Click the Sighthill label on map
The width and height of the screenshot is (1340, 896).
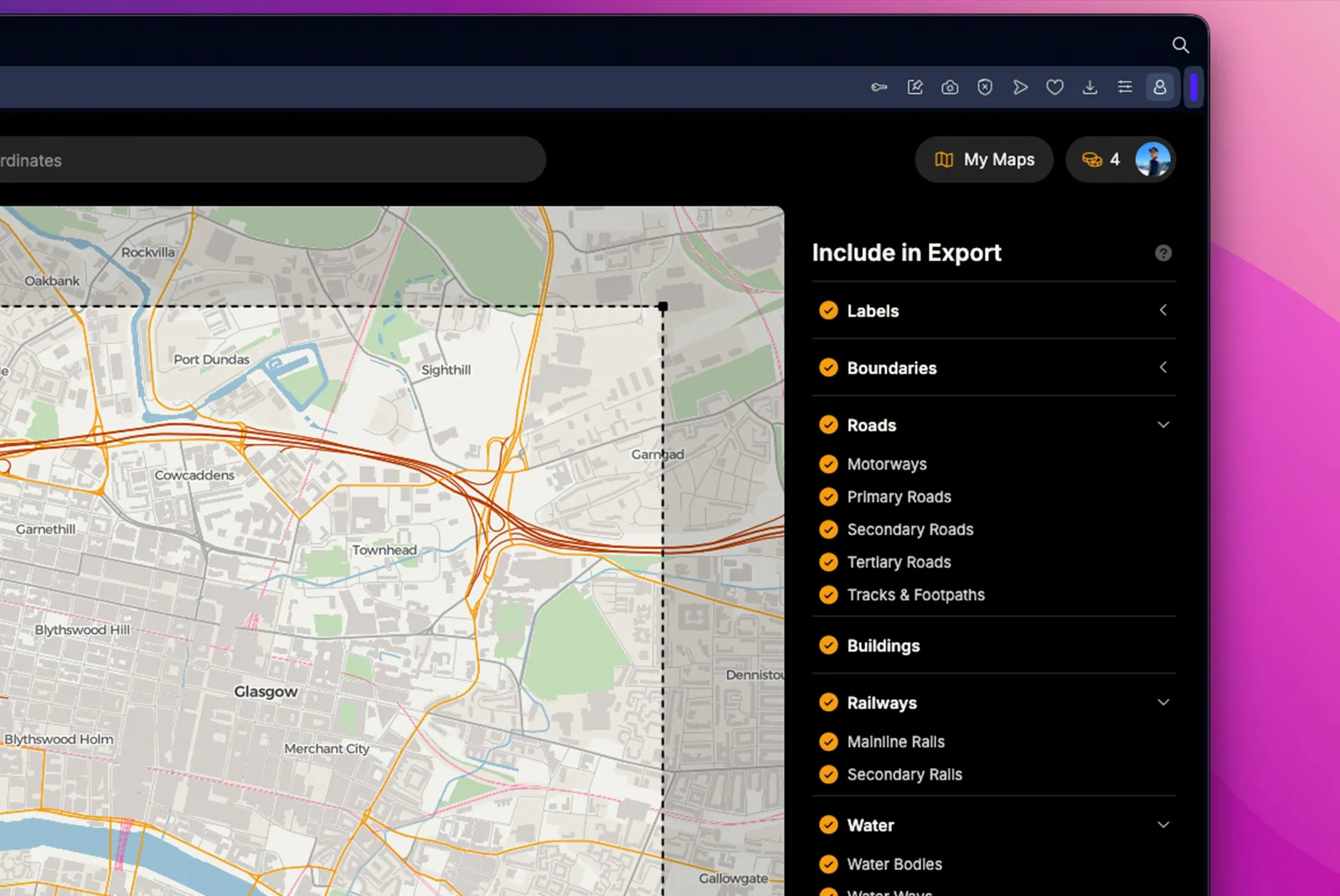coord(446,370)
